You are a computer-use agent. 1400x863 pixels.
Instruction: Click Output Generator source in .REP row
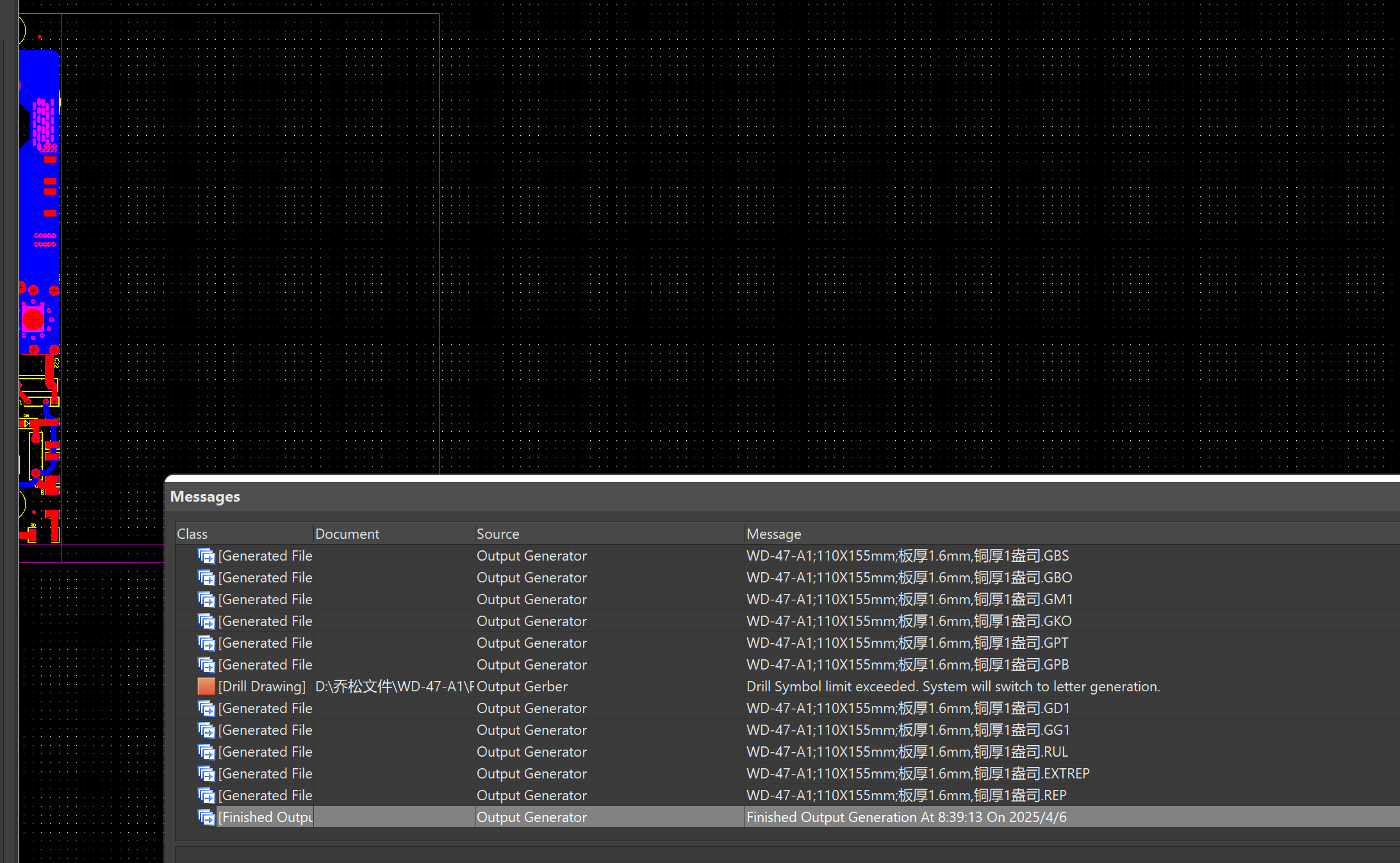point(532,796)
